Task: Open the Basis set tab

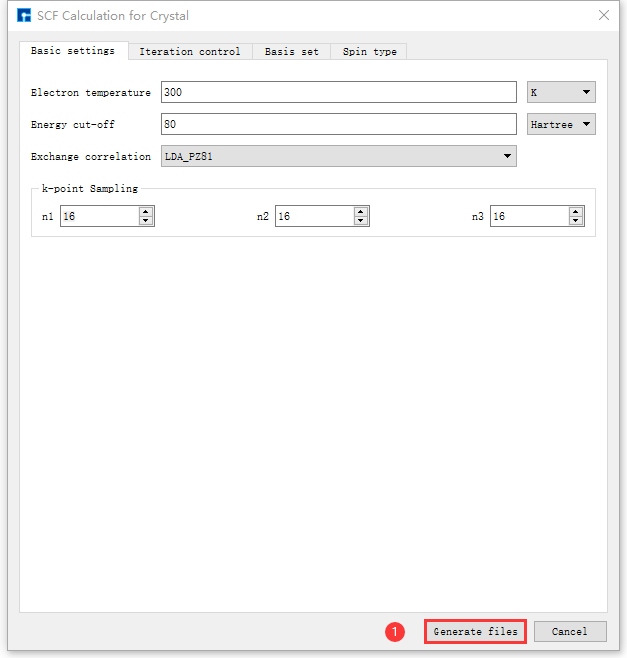Action: tap(291, 51)
